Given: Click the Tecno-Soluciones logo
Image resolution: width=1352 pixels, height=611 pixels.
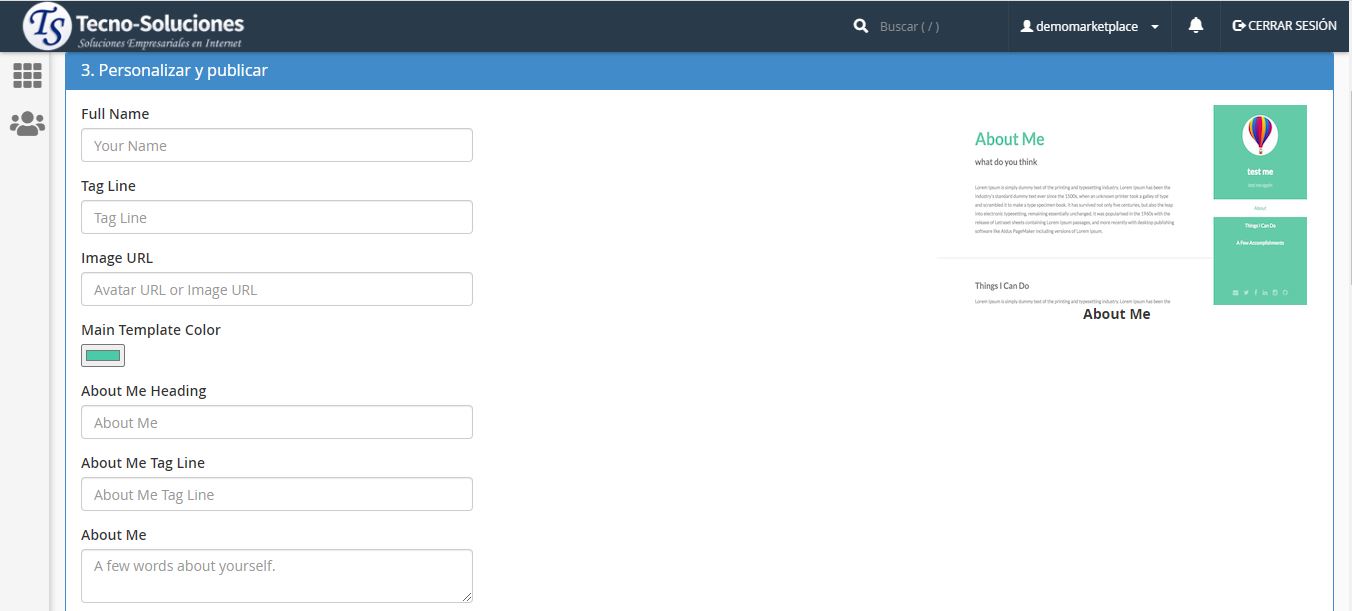Looking at the screenshot, I should [134, 26].
